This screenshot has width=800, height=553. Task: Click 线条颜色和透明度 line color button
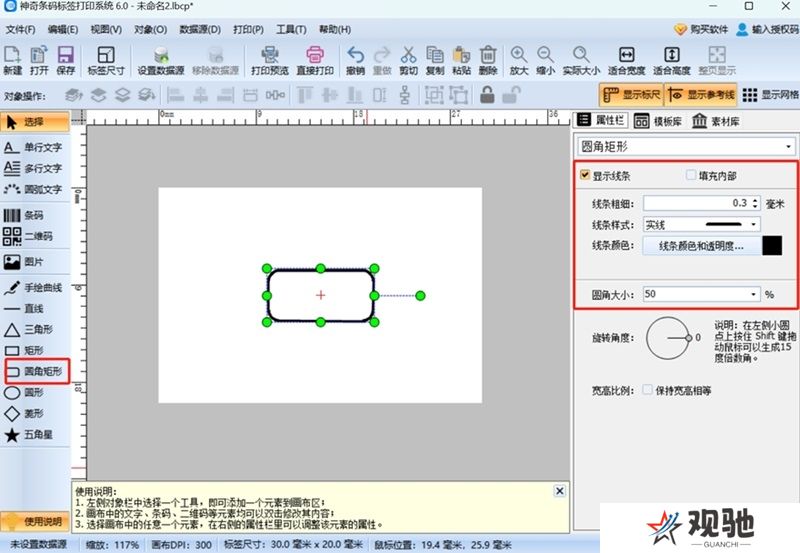(x=701, y=246)
